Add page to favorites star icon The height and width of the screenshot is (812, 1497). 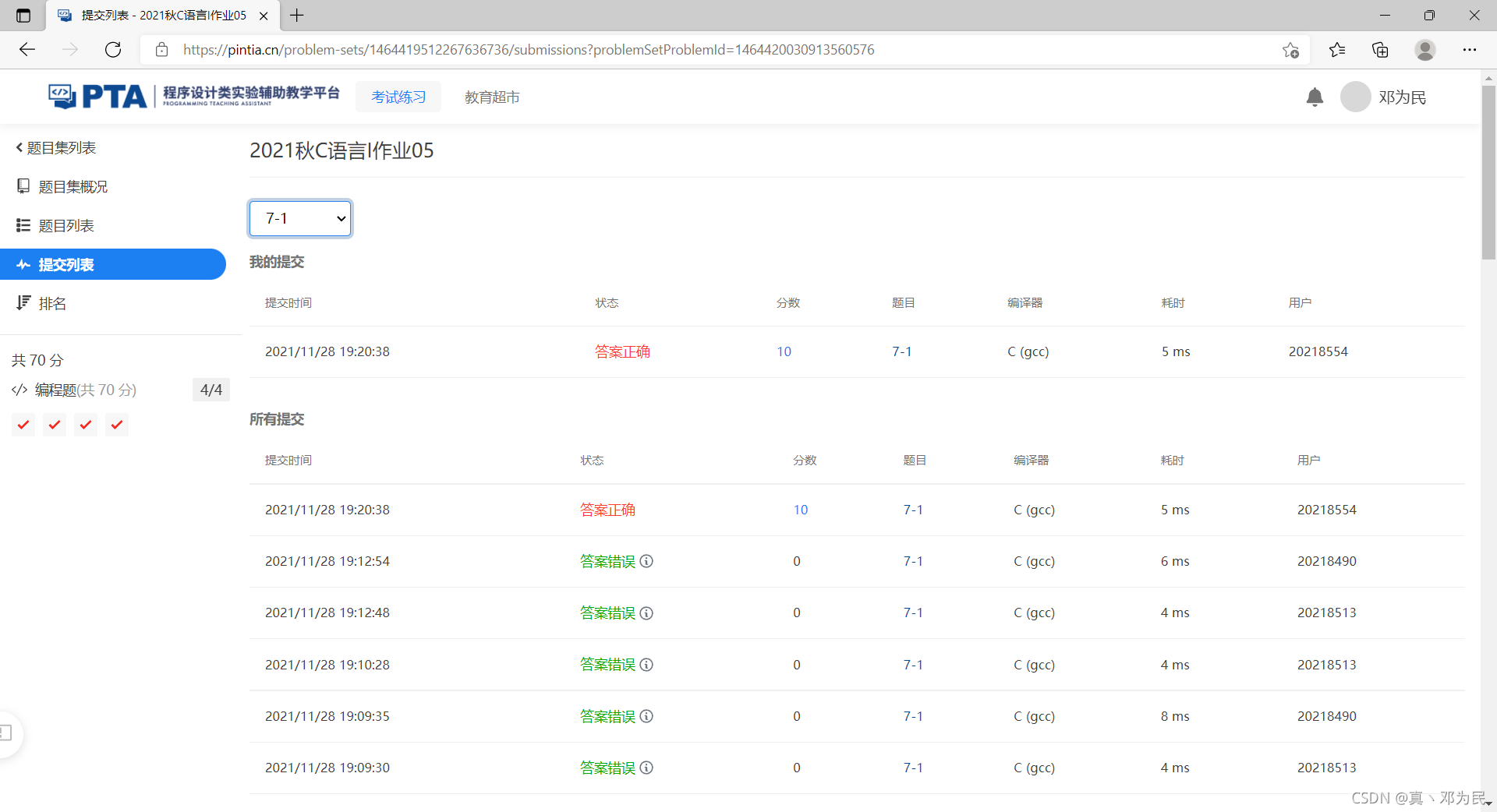click(x=1290, y=50)
